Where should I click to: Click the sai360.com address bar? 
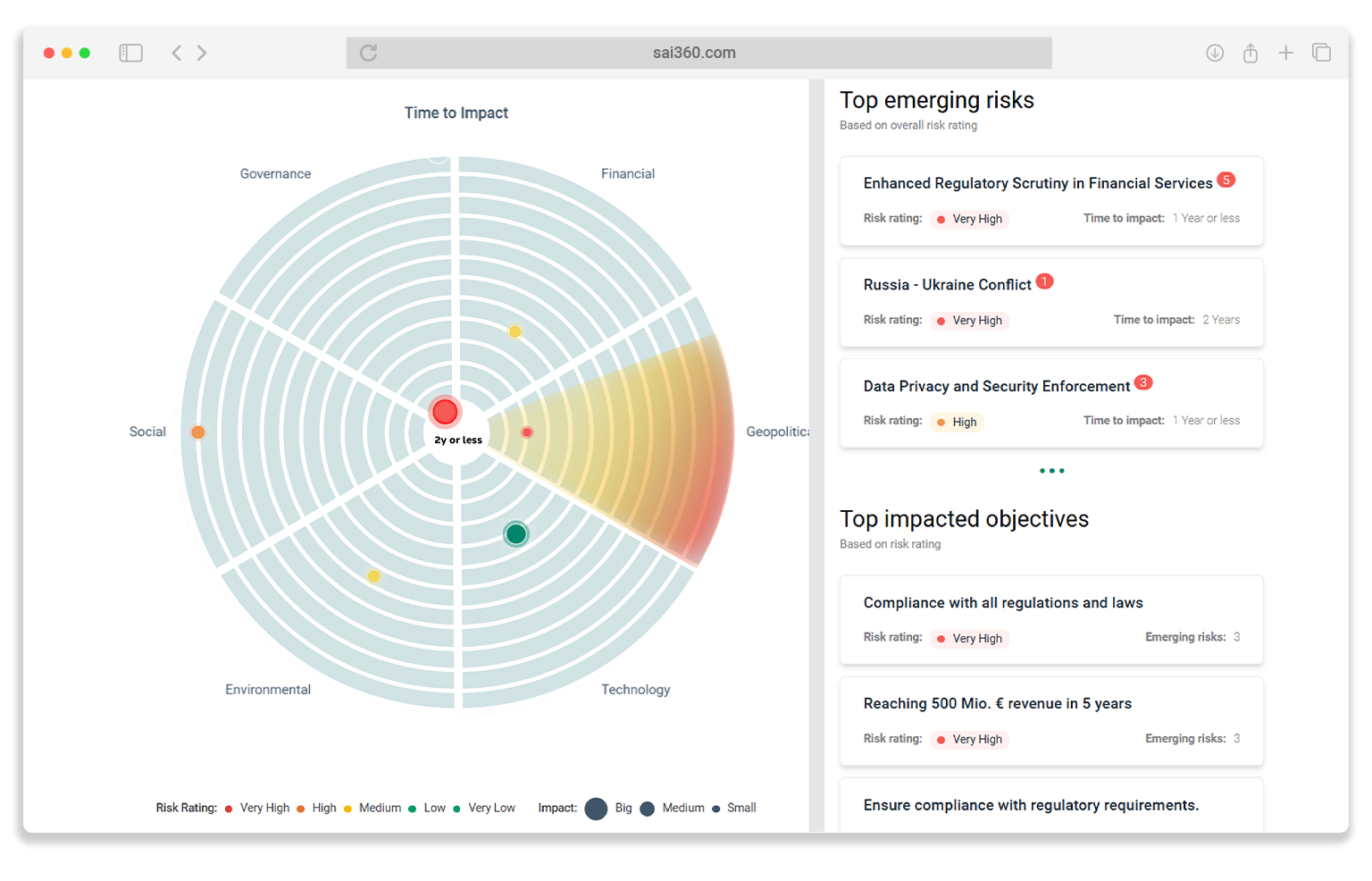click(x=694, y=53)
